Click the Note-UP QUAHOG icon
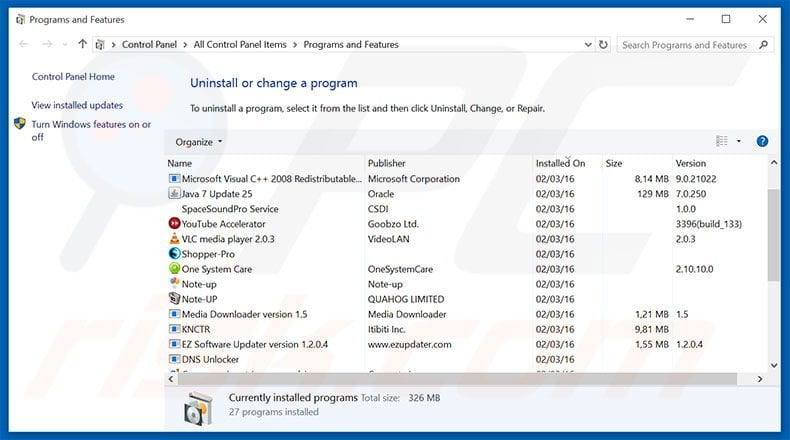The height and width of the screenshot is (440, 790). [174, 298]
